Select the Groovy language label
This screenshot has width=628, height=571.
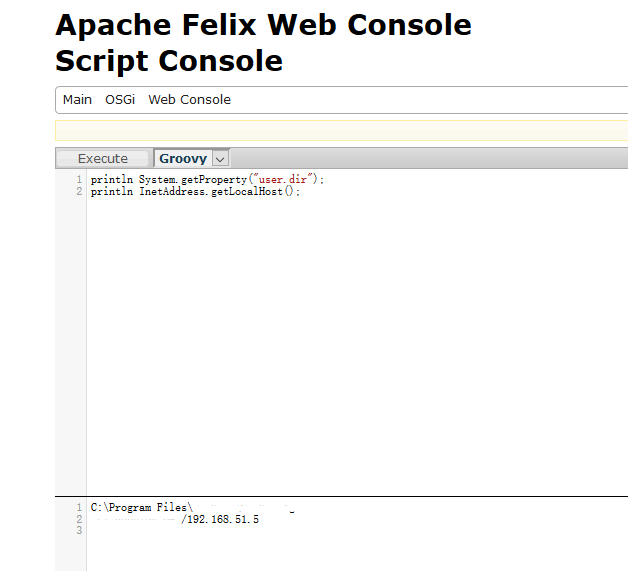tap(183, 158)
